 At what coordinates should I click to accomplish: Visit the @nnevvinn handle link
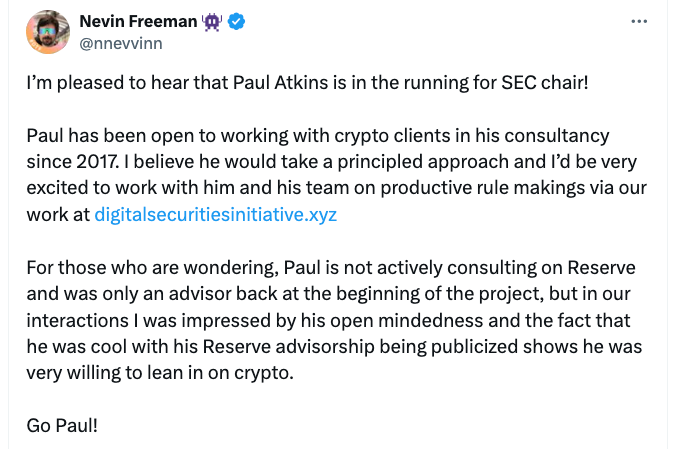click(121, 43)
